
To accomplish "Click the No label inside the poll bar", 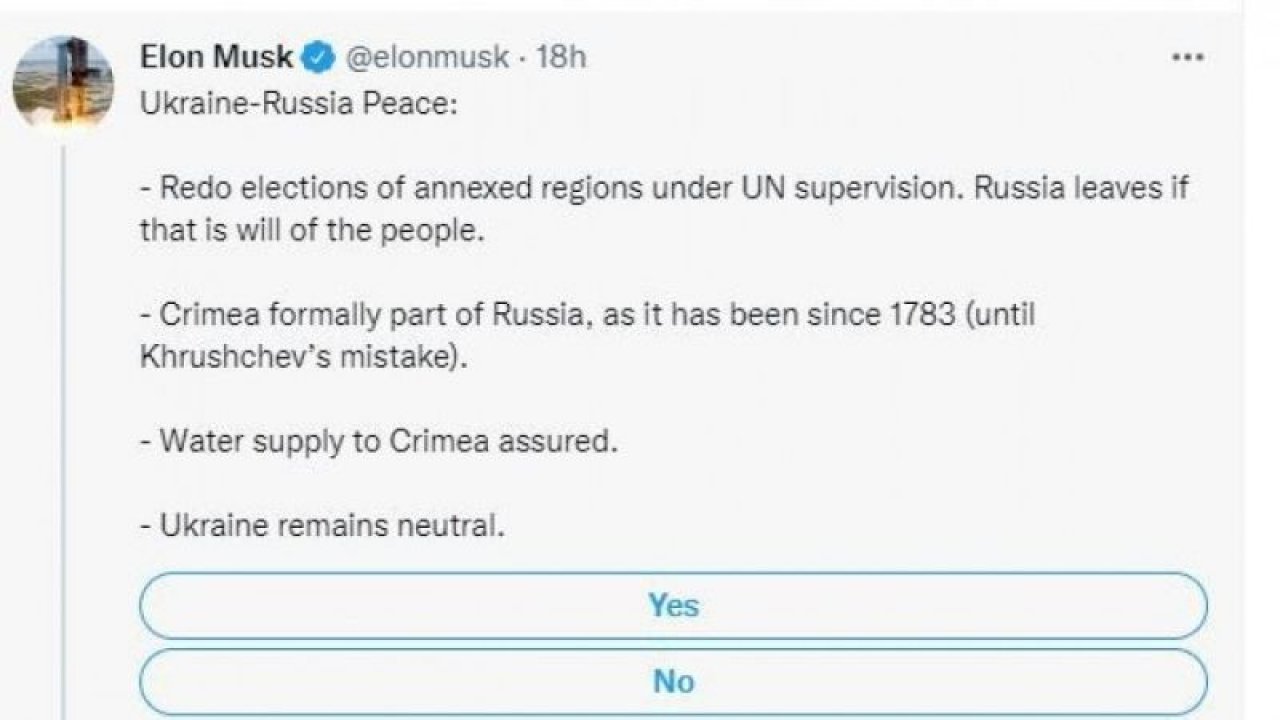I will [676, 681].
